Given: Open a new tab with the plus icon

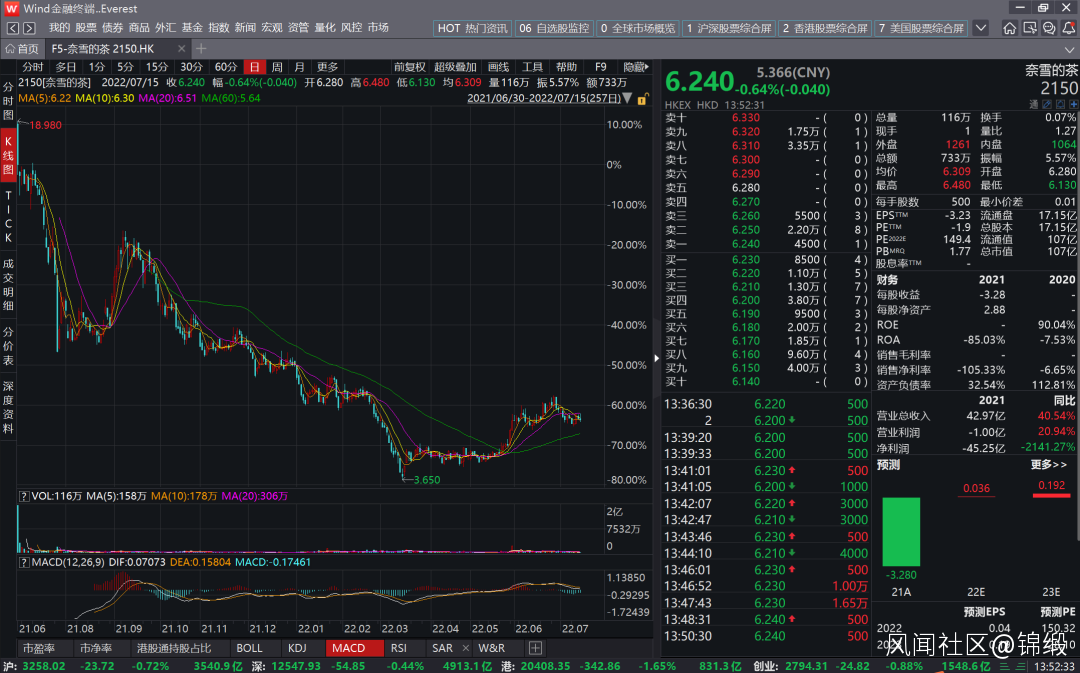Looking at the screenshot, I should tap(200, 48).
